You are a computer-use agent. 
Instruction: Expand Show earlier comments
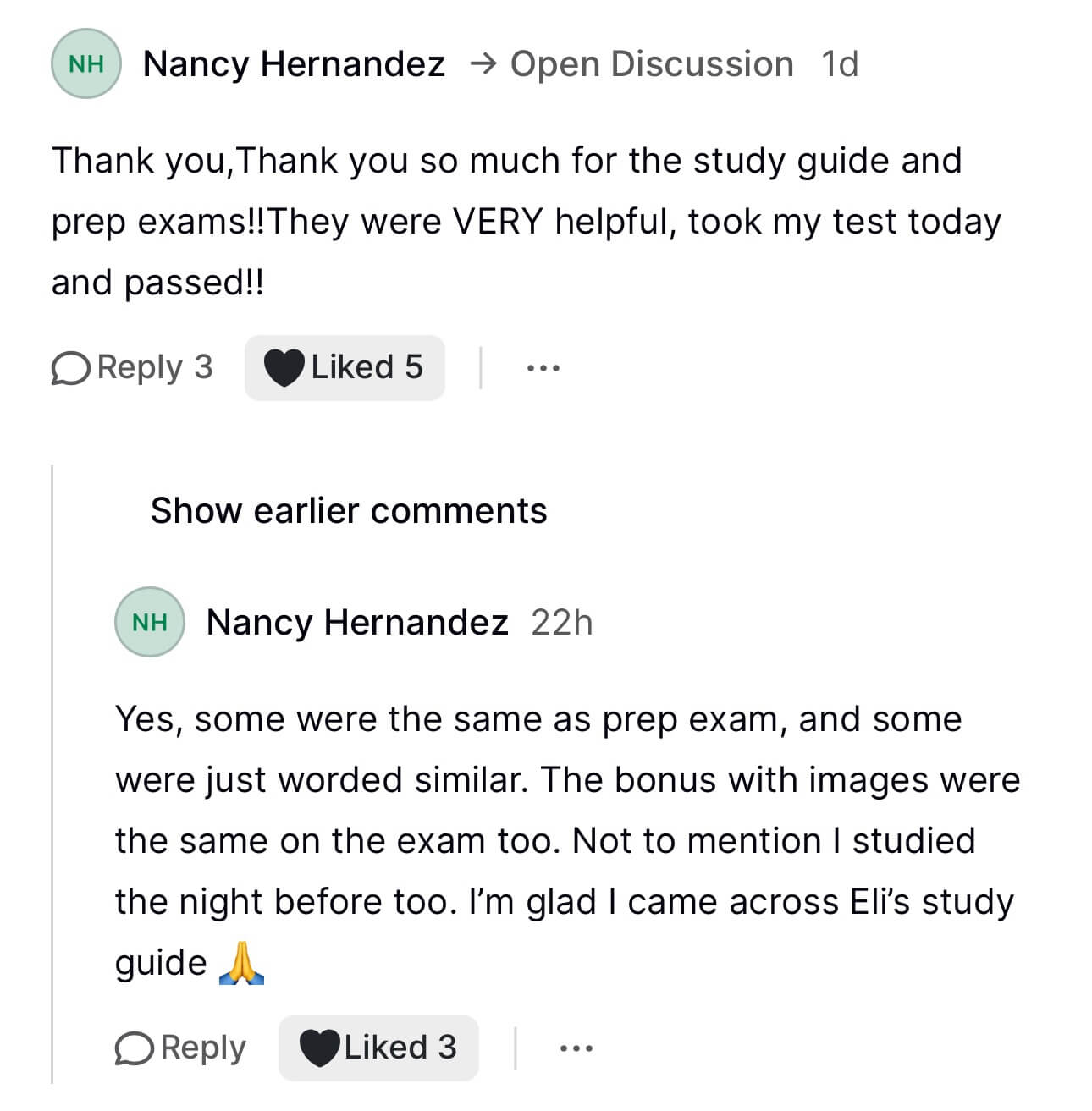click(349, 511)
